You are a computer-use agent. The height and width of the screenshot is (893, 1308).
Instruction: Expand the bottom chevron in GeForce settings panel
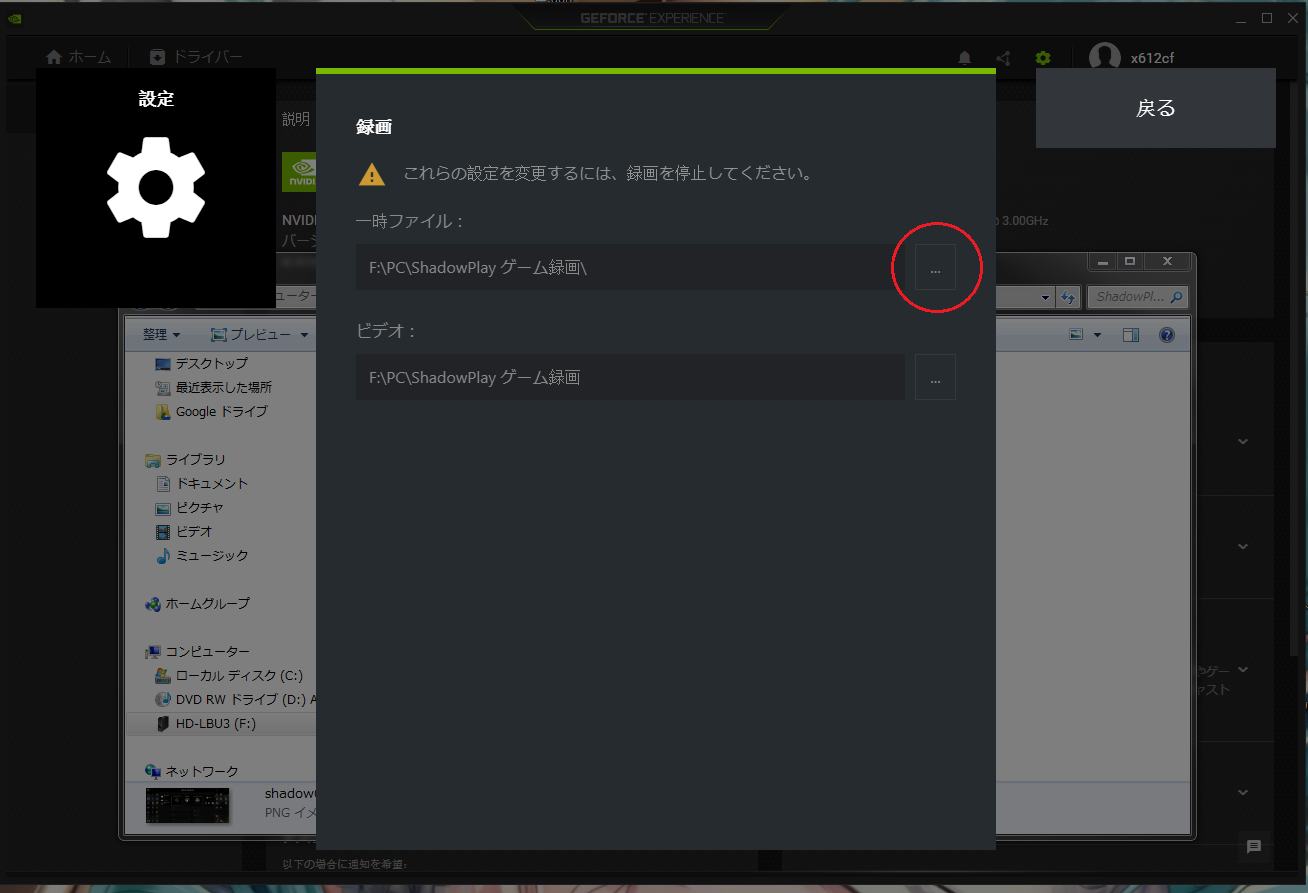pyautogui.click(x=1243, y=792)
